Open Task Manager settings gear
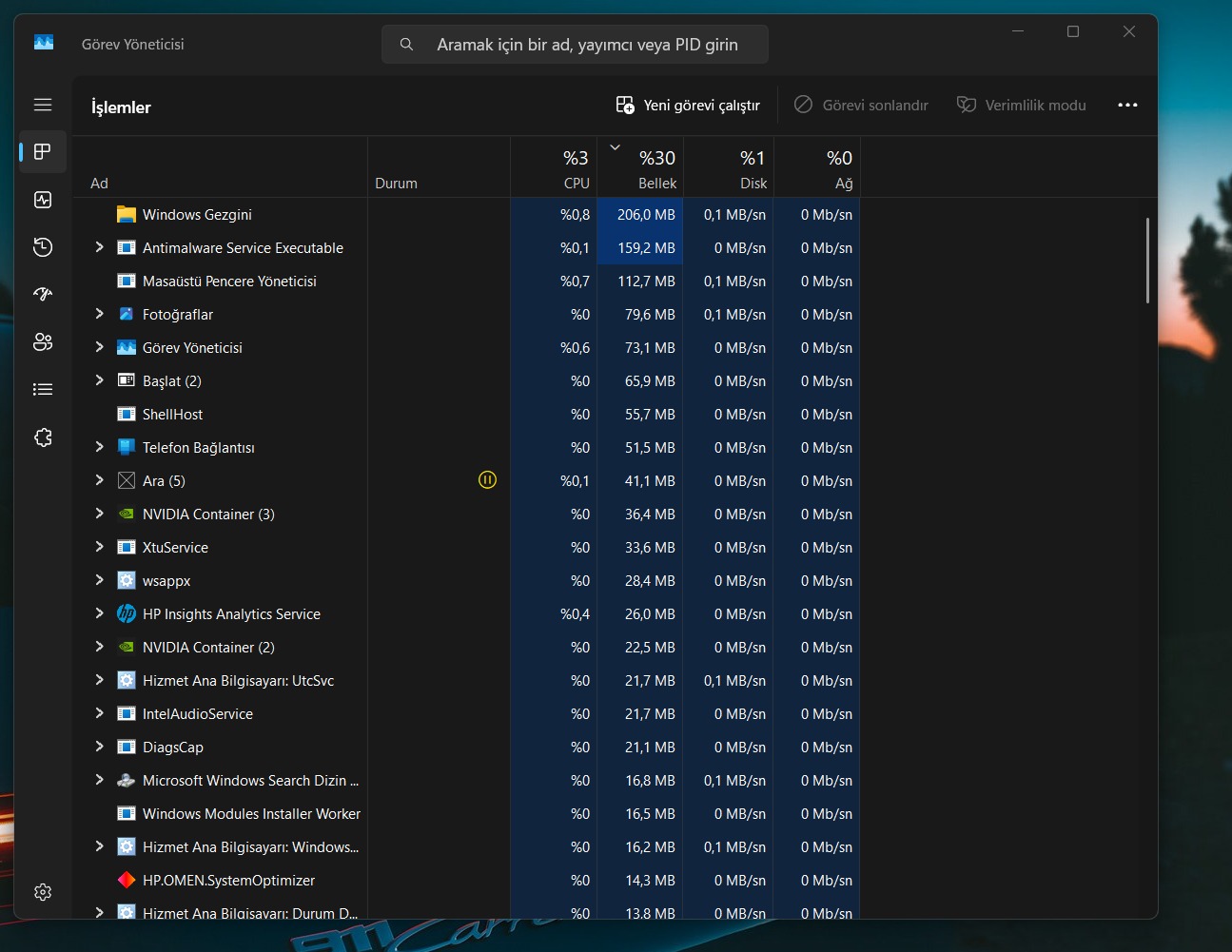 click(x=43, y=892)
